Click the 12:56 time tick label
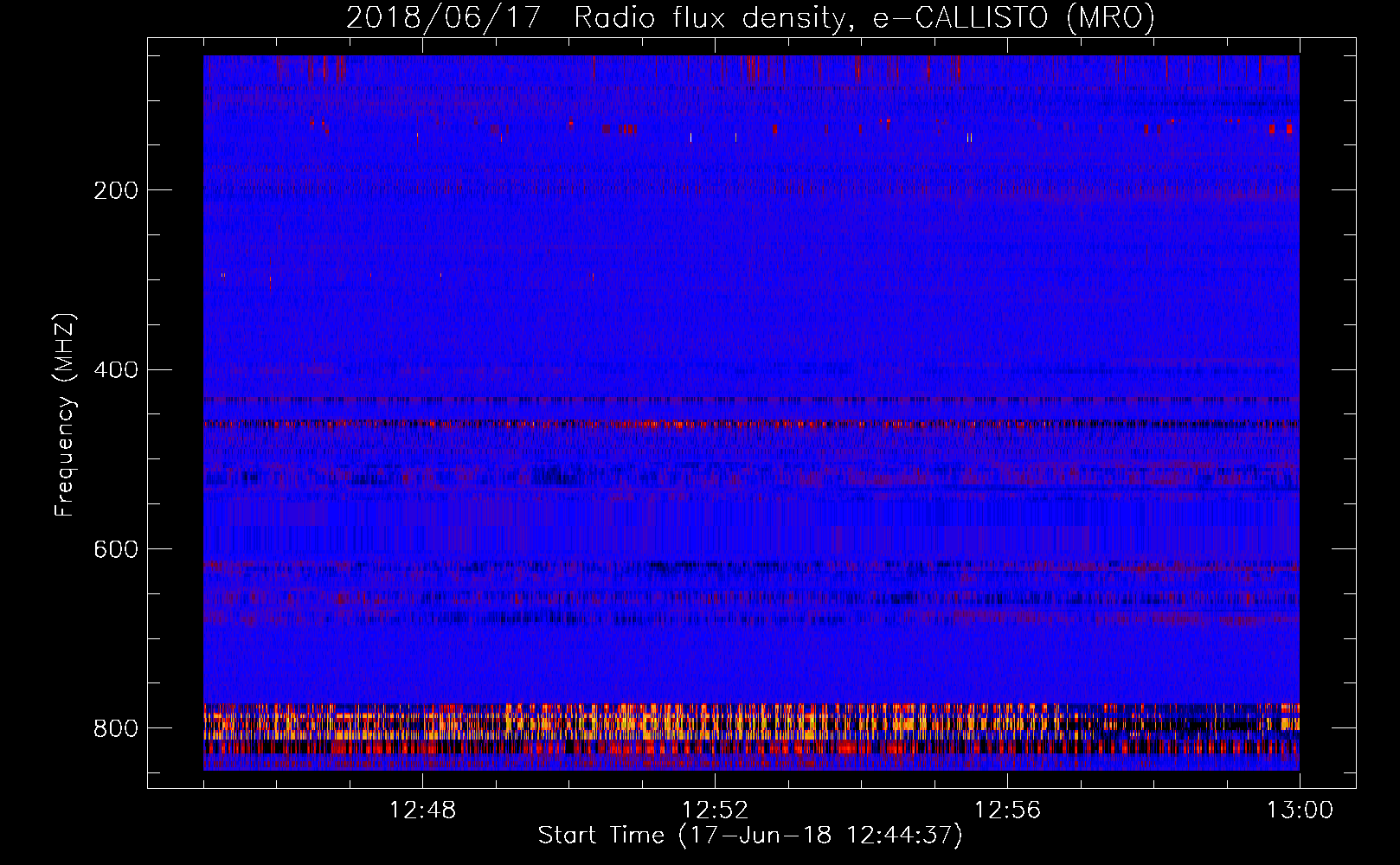The image size is (1400, 865). [x=1007, y=811]
